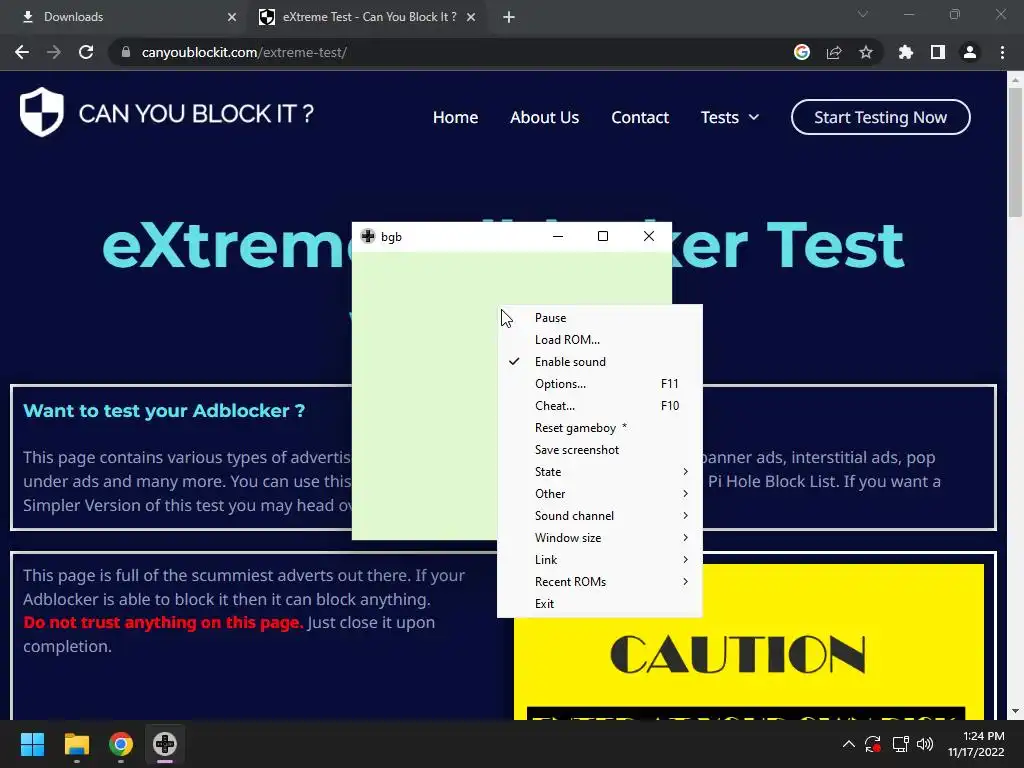This screenshot has height=768, width=1024.
Task: Open the Chrome profile icon
Action: coord(970,52)
